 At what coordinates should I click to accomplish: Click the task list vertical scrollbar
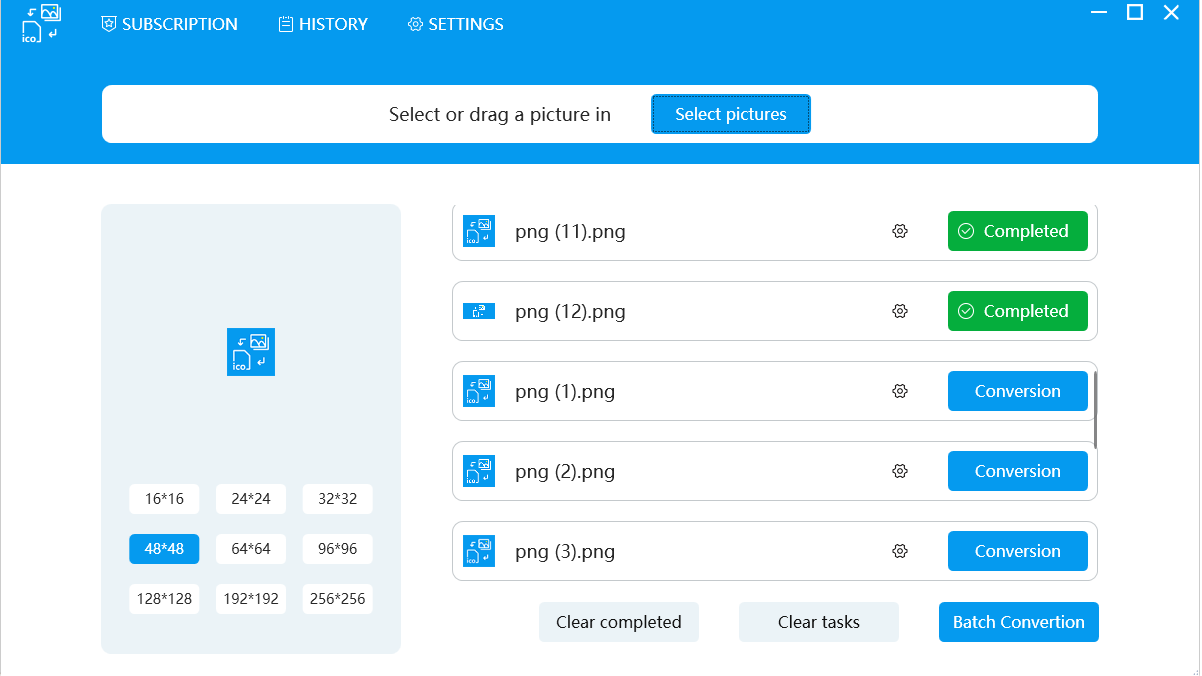(1097, 410)
